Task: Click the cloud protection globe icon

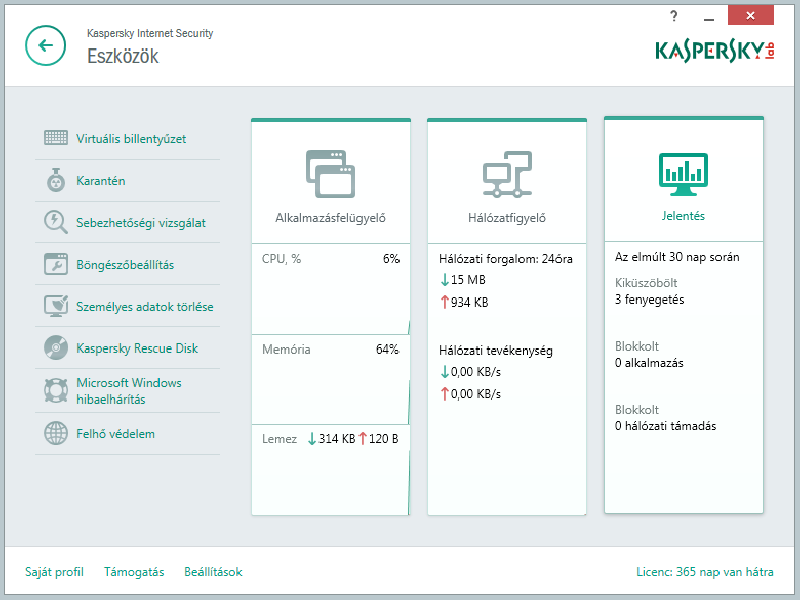Action: point(56,434)
